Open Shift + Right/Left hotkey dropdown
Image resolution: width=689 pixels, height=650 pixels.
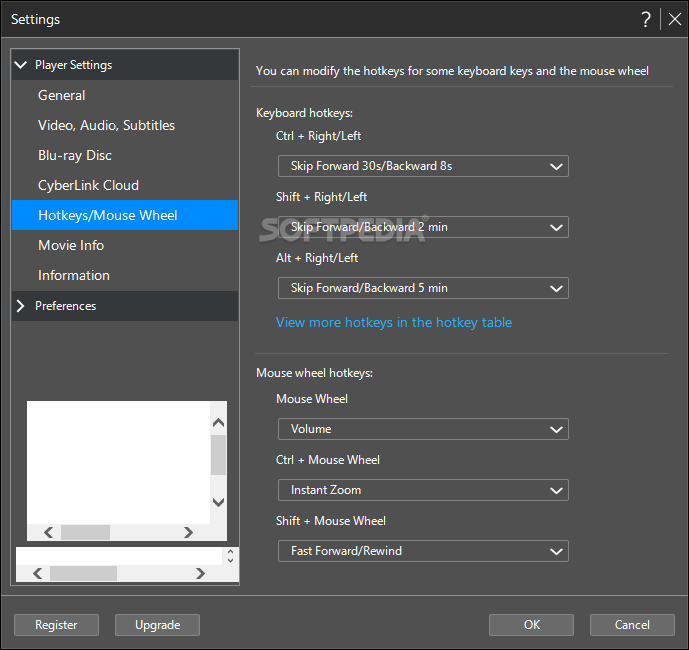pyautogui.click(x=423, y=227)
